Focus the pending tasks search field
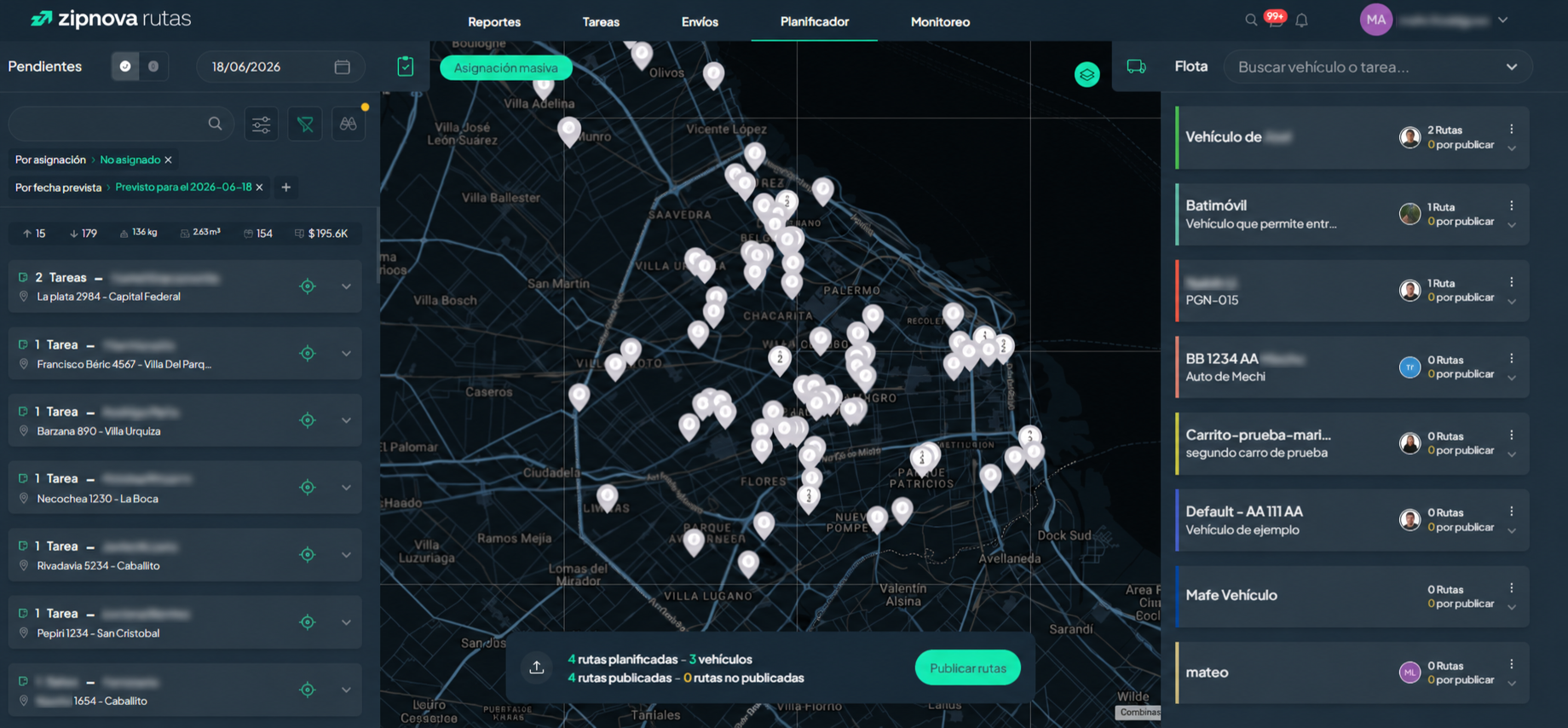The height and width of the screenshot is (728, 1568). [x=119, y=124]
